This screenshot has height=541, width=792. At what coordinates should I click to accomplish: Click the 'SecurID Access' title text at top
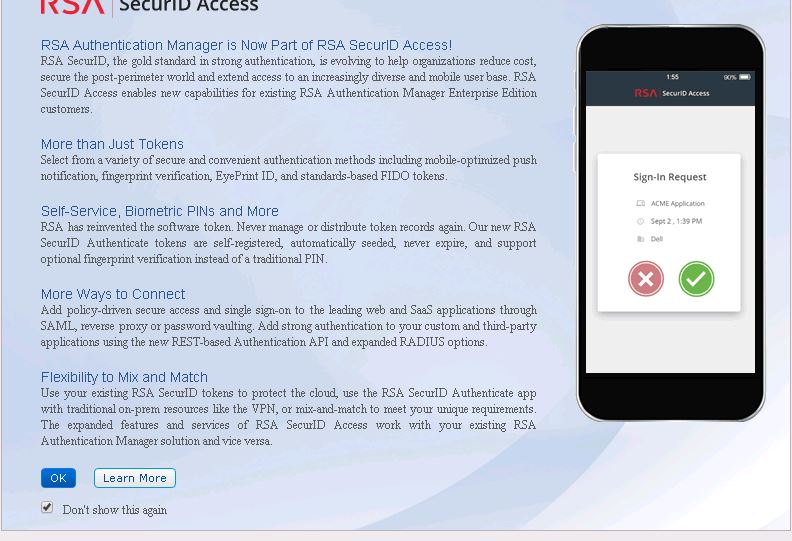coord(188,6)
